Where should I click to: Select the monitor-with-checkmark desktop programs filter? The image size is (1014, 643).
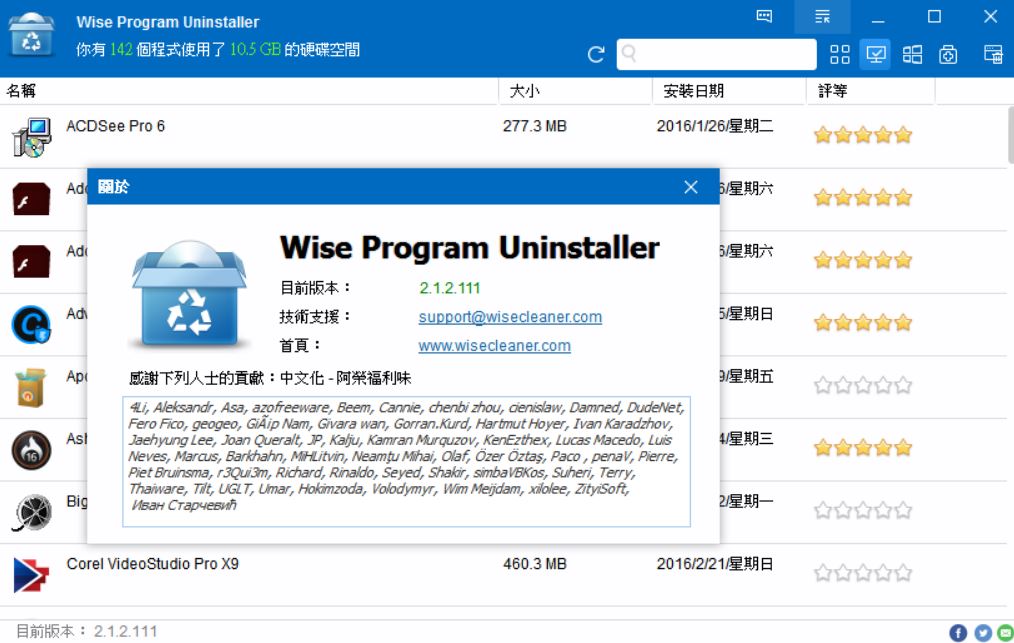[875, 54]
